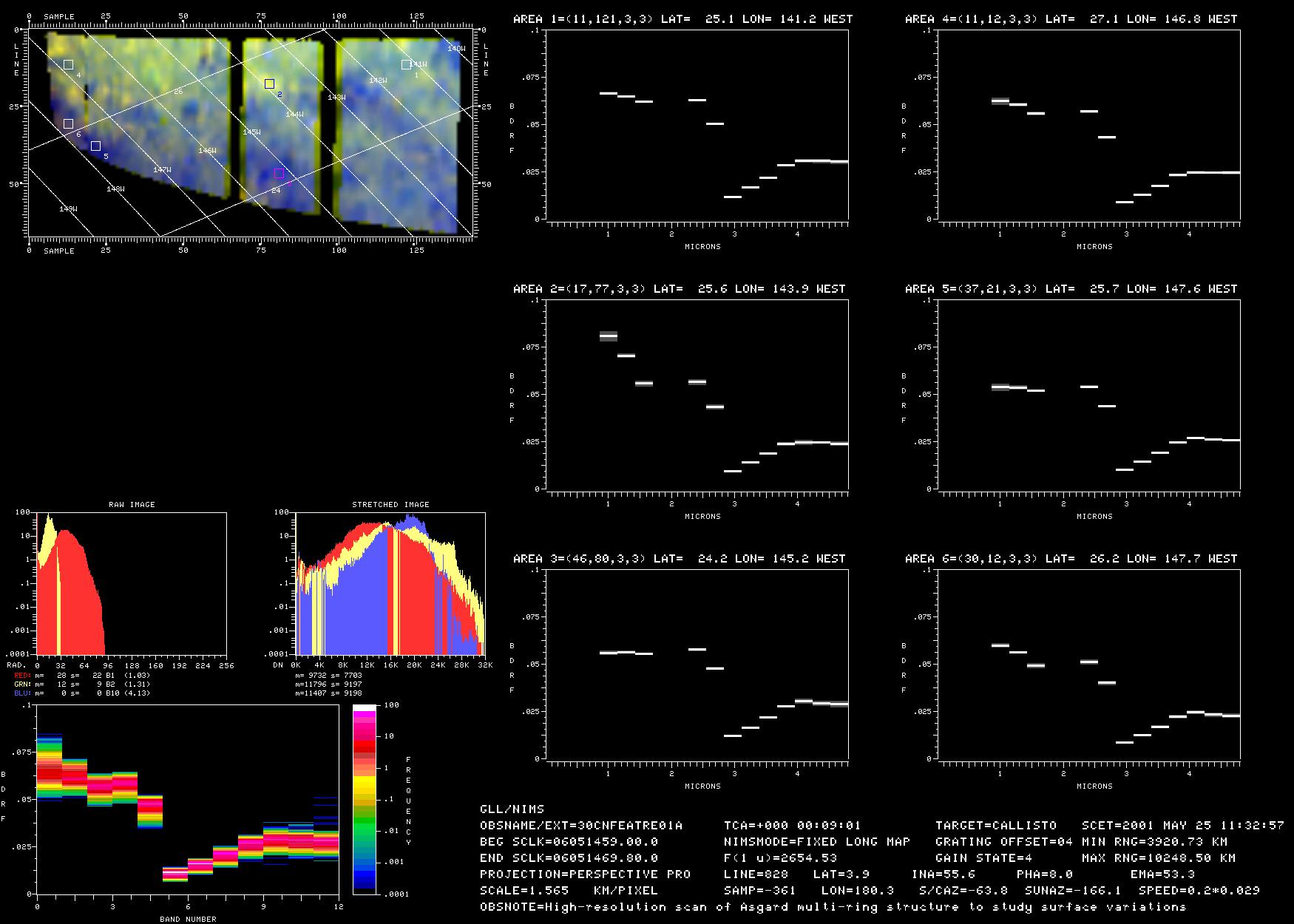This screenshot has width=1294, height=924.
Task: Click the SCET=2001 MAY 25 timestamp
Action: tap(1183, 826)
